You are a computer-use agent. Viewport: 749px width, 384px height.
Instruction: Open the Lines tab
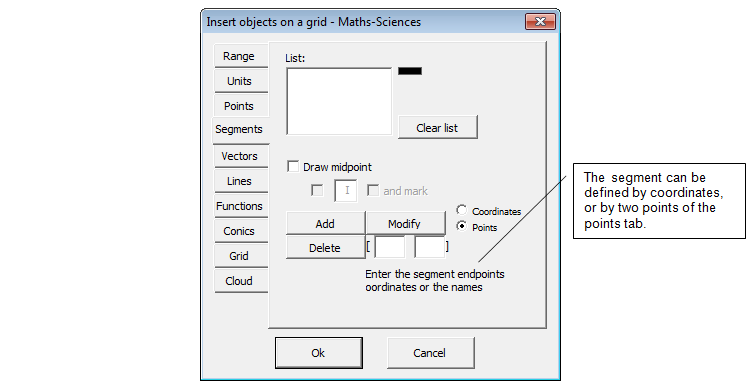[x=240, y=181]
